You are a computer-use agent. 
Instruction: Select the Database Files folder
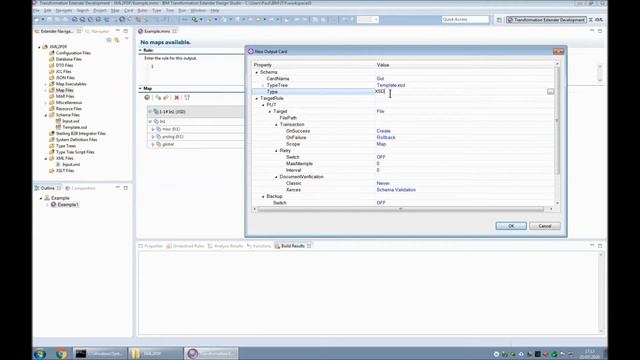pos(69,59)
